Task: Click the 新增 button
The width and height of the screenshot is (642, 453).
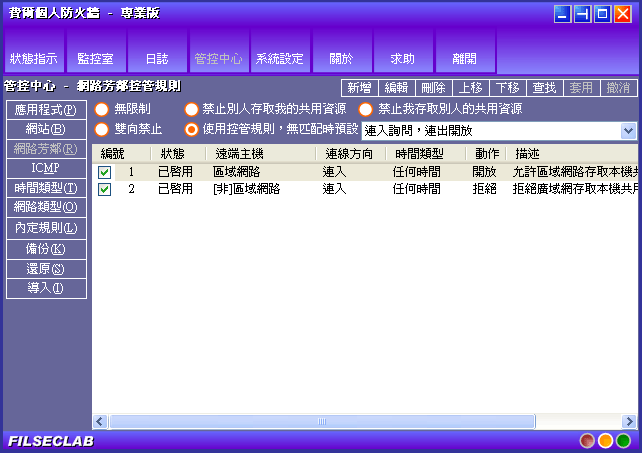Action: point(360,88)
